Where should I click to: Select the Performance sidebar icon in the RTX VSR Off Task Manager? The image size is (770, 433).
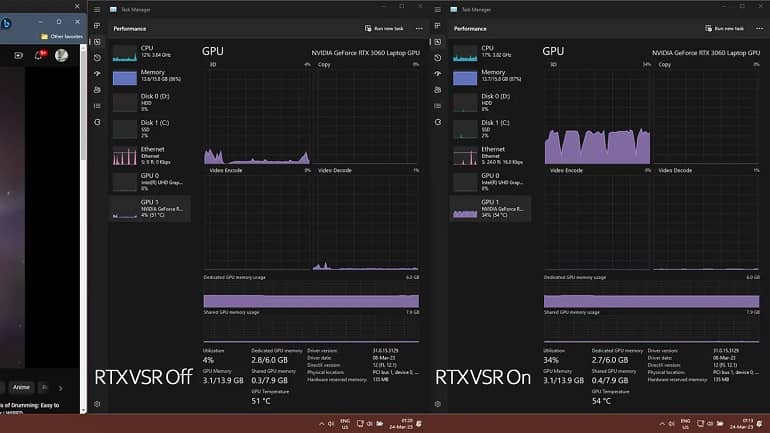point(97,42)
